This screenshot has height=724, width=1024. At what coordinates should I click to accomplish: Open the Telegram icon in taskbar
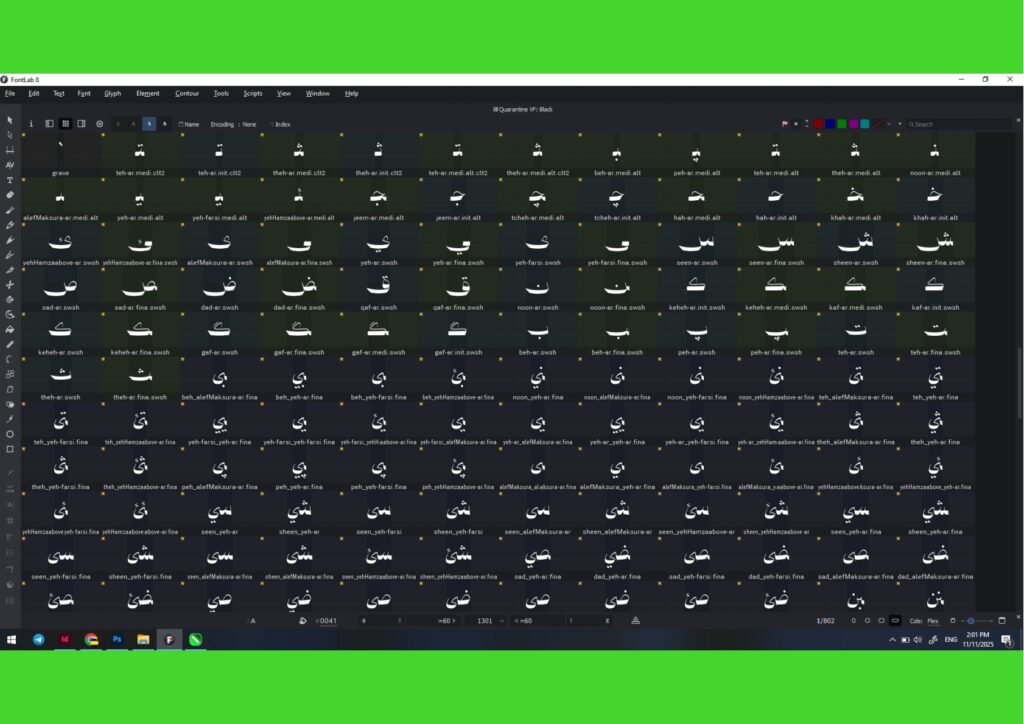click(39, 639)
